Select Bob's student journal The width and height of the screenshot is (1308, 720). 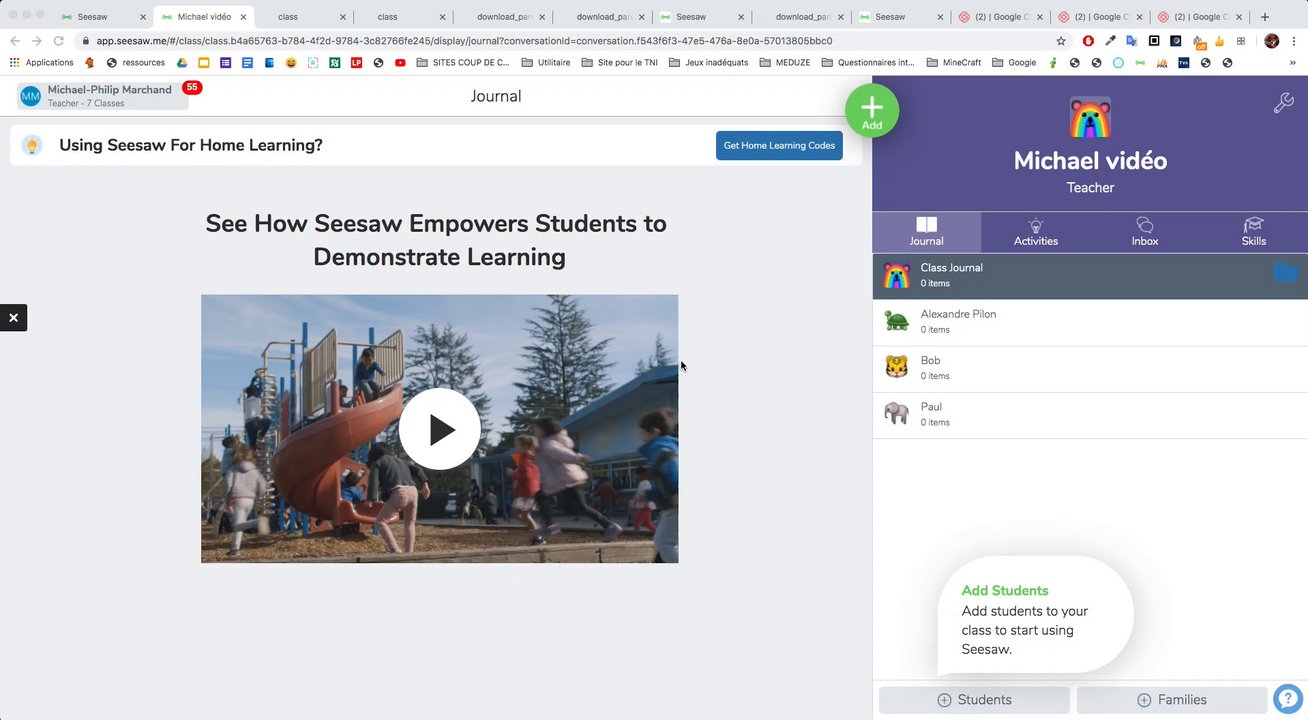click(x=1090, y=367)
